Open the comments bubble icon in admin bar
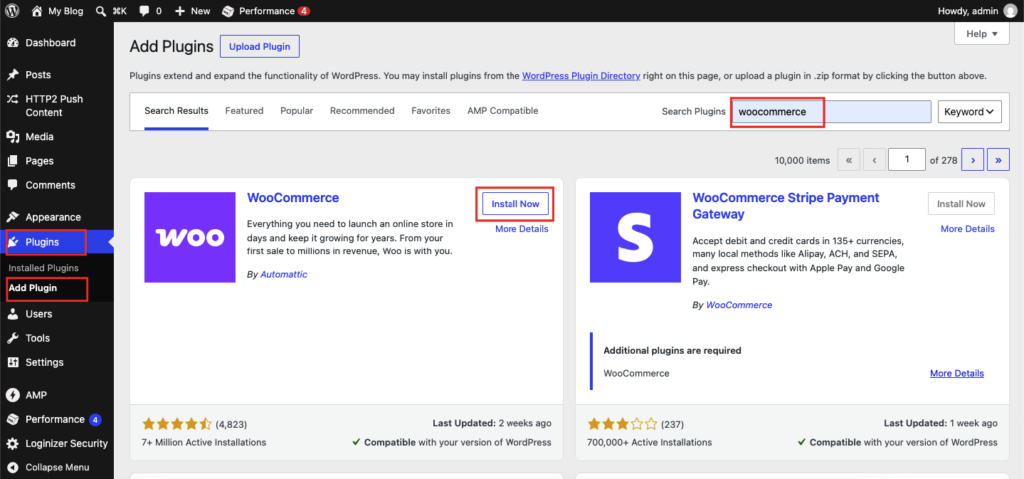The height and width of the screenshot is (479, 1024). (x=144, y=11)
